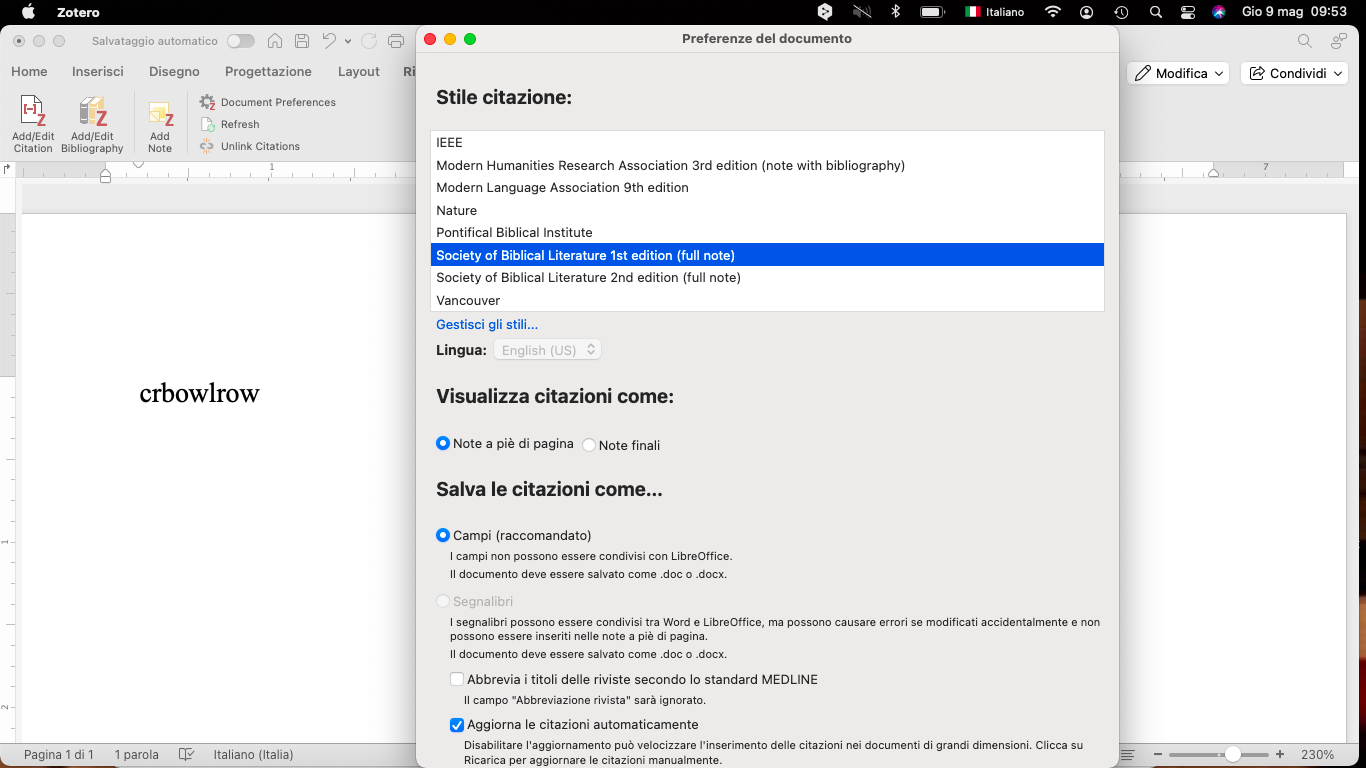
Task: Click the Siri icon in menu bar
Action: [x=1219, y=12]
